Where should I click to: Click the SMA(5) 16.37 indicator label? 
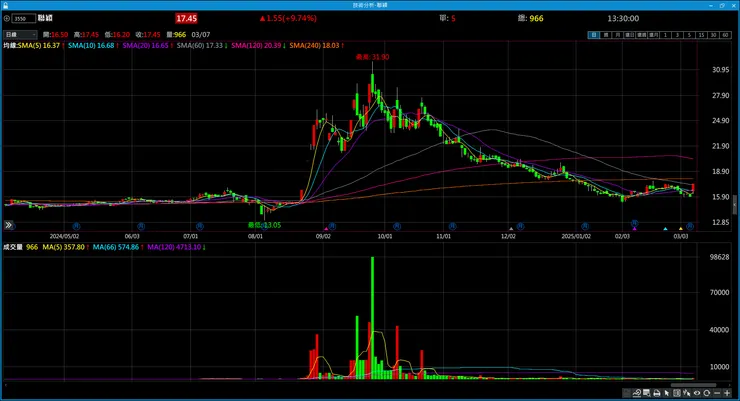click(39, 45)
